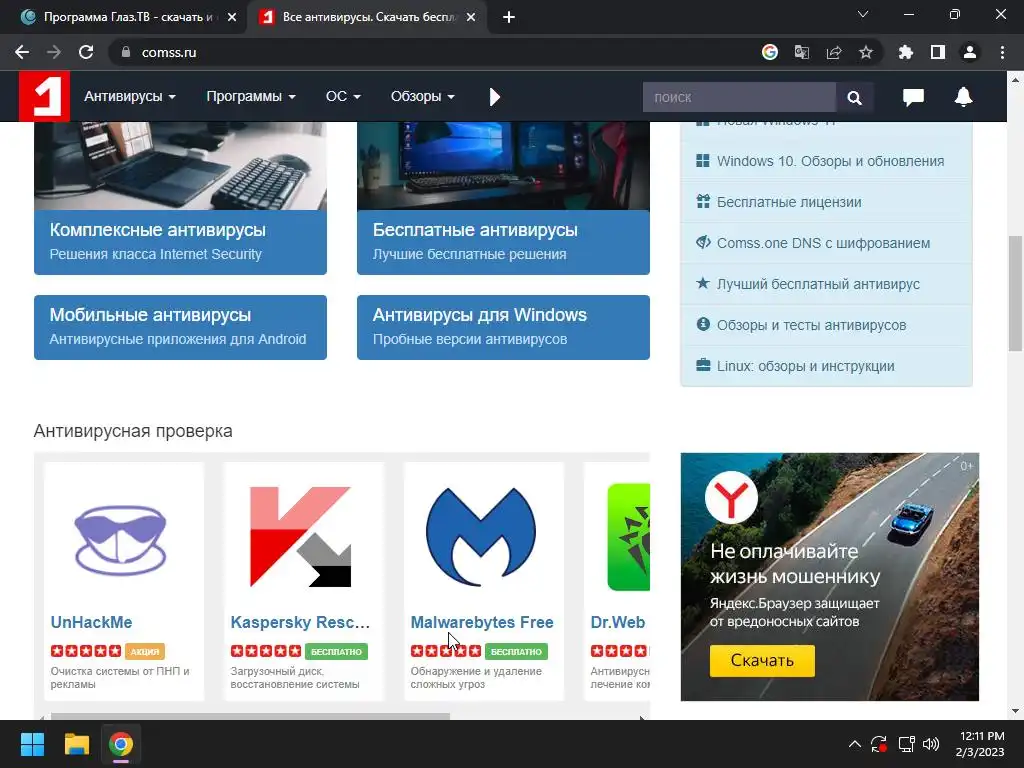The image size is (1024, 768).
Task: Open Комплексные антивирусы category
Action: [x=180, y=242]
